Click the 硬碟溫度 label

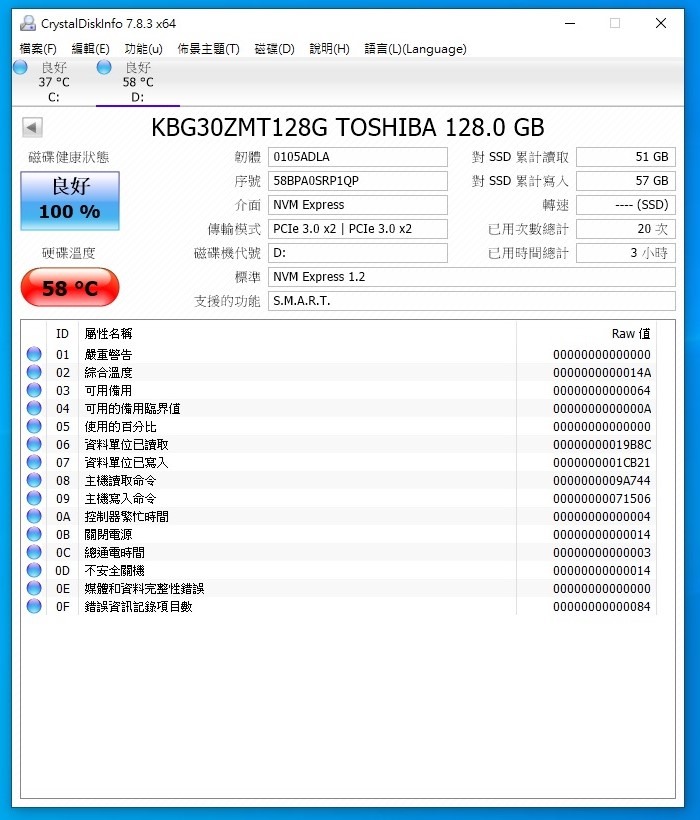68,253
